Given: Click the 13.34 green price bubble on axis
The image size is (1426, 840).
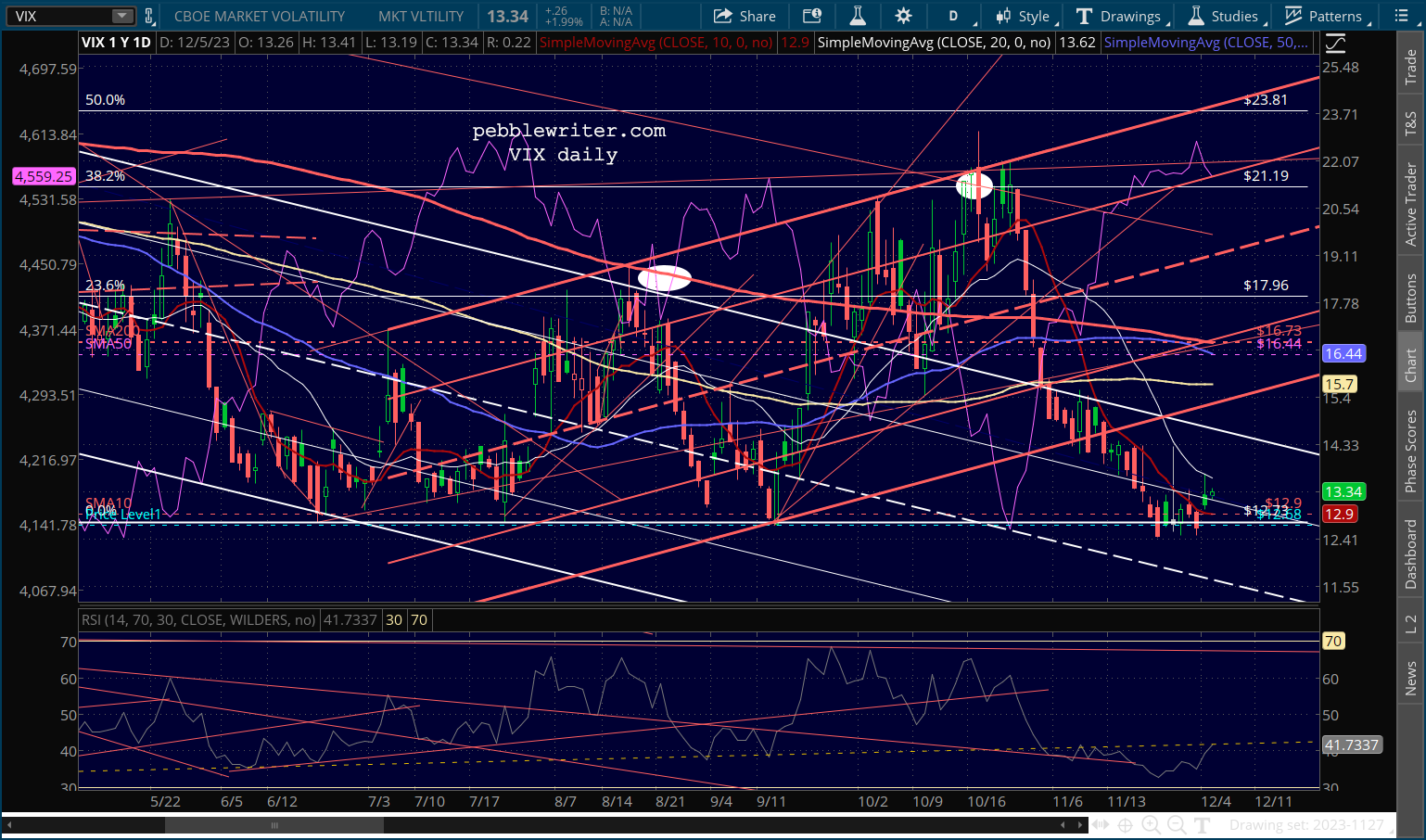Looking at the screenshot, I should pyautogui.click(x=1343, y=491).
